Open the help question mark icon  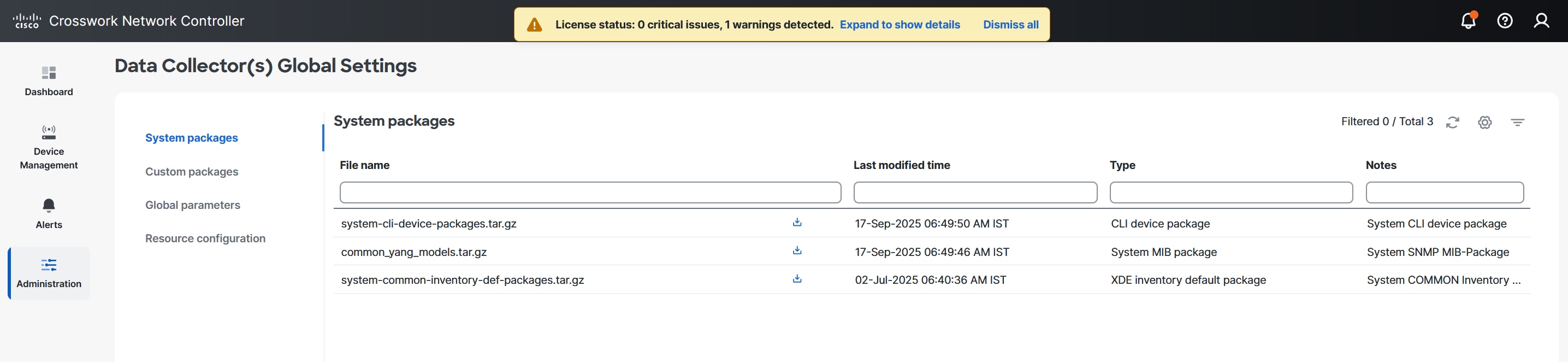[x=1504, y=21]
